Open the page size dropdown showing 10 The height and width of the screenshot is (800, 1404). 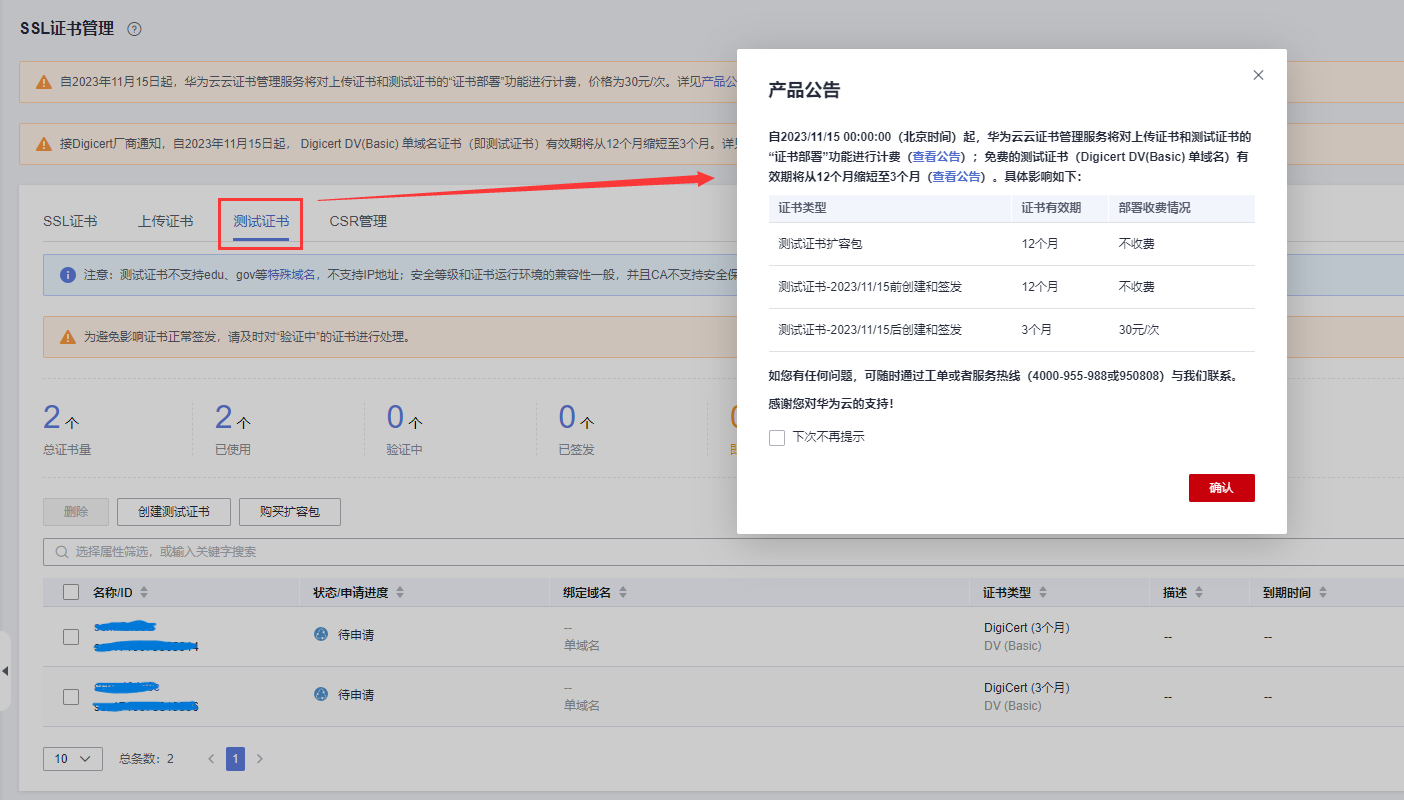(73, 759)
